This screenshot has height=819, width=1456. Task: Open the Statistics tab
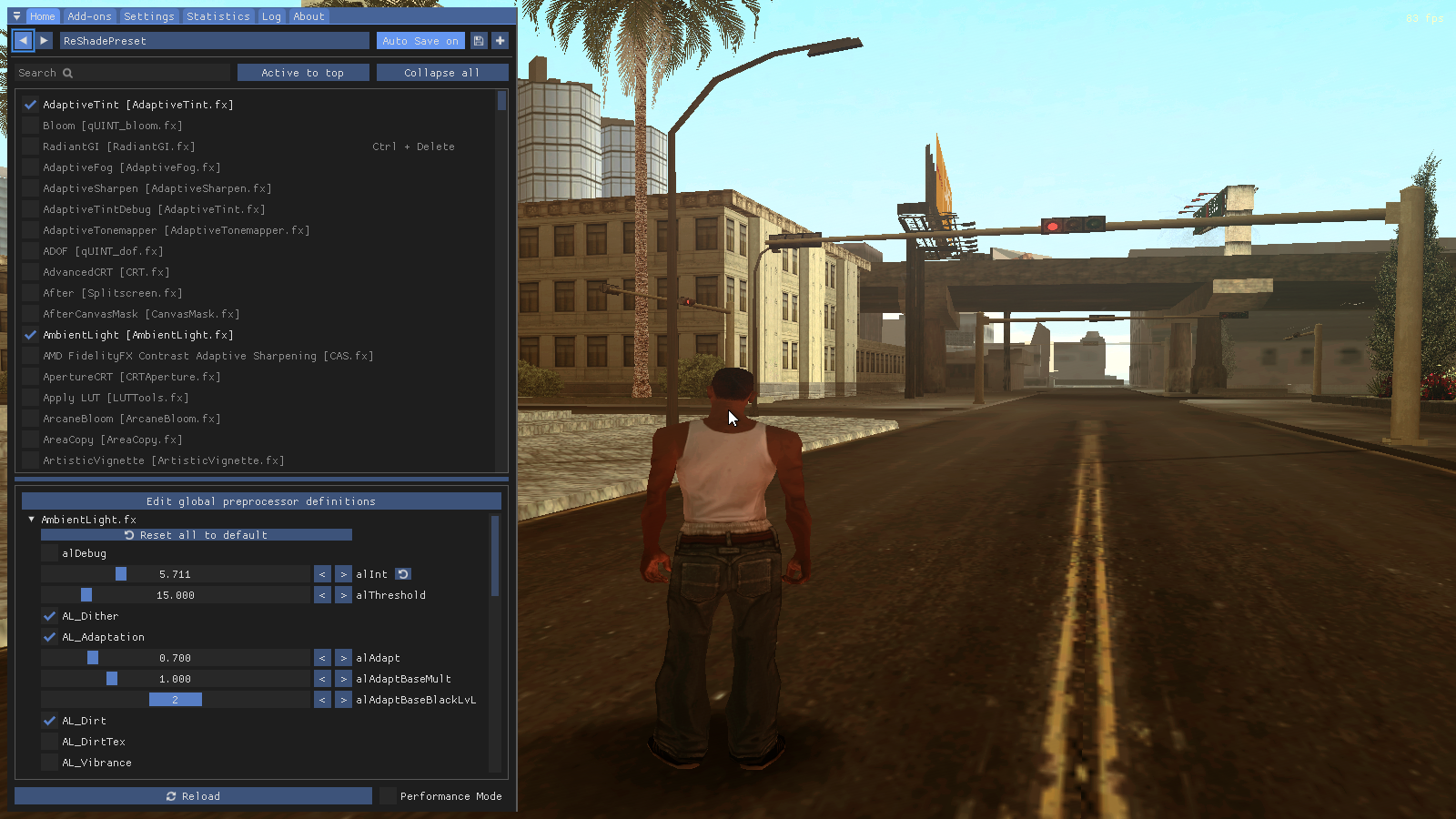(x=217, y=16)
